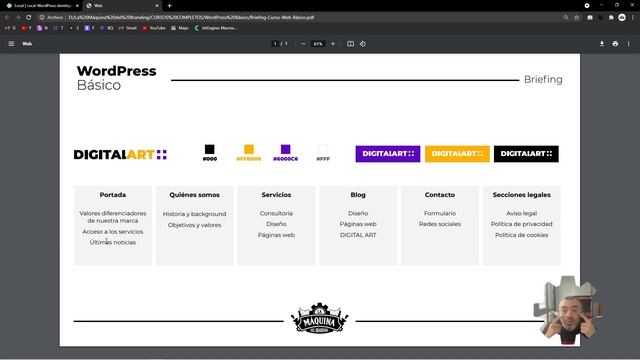Open PDF viewer more actions menu
The height and width of the screenshot is (360, 640).
coord(629,44)
